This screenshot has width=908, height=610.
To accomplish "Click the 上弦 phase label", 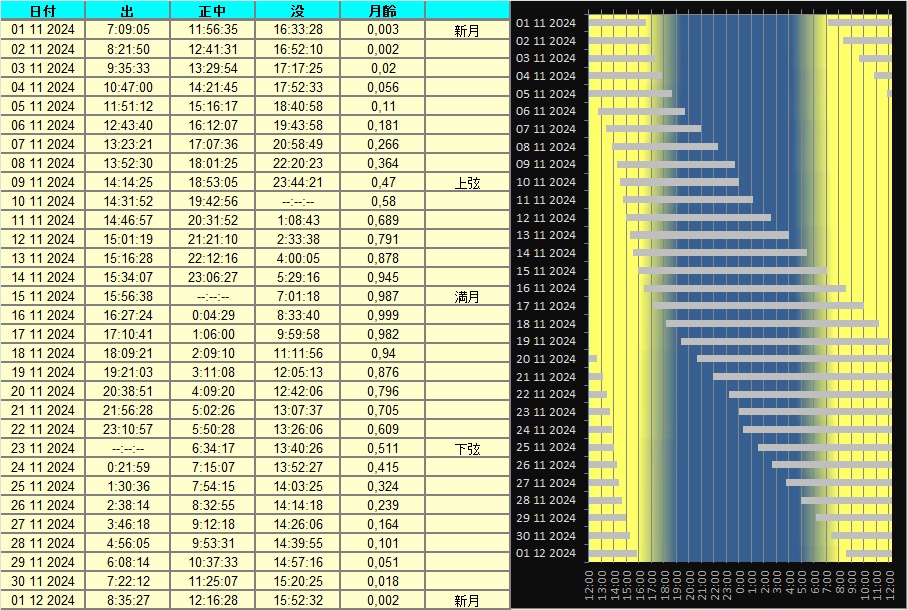I will click(467, 183).
